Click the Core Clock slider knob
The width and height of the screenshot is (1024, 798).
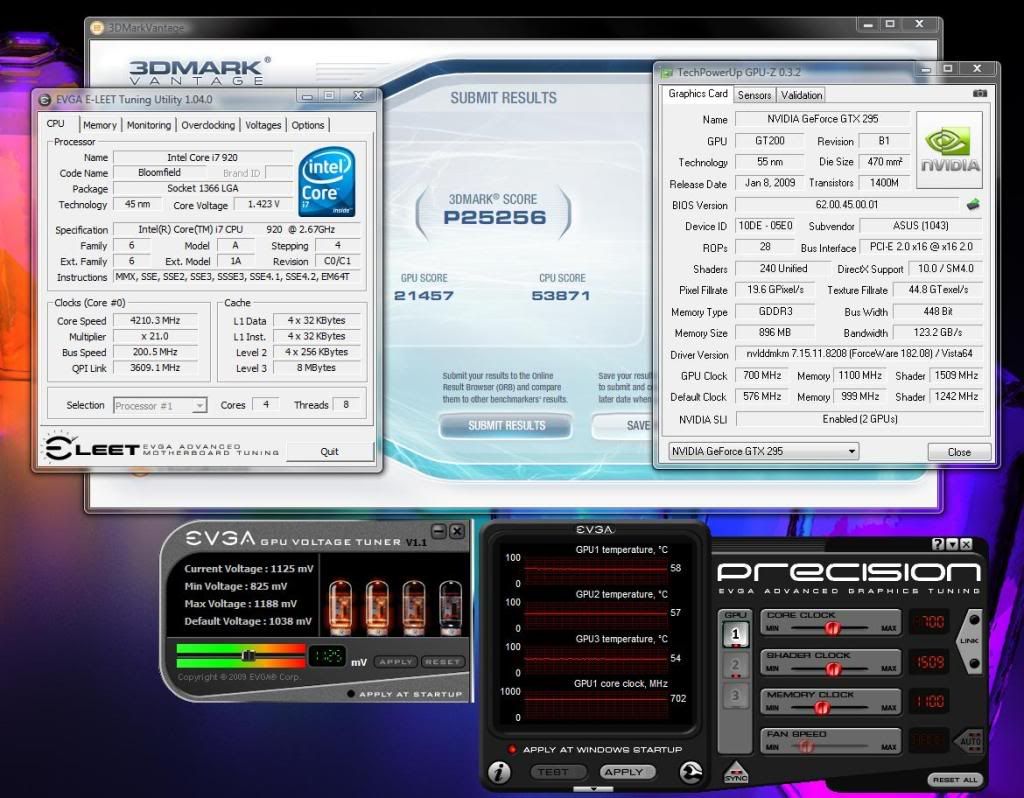tap(832, 628)
